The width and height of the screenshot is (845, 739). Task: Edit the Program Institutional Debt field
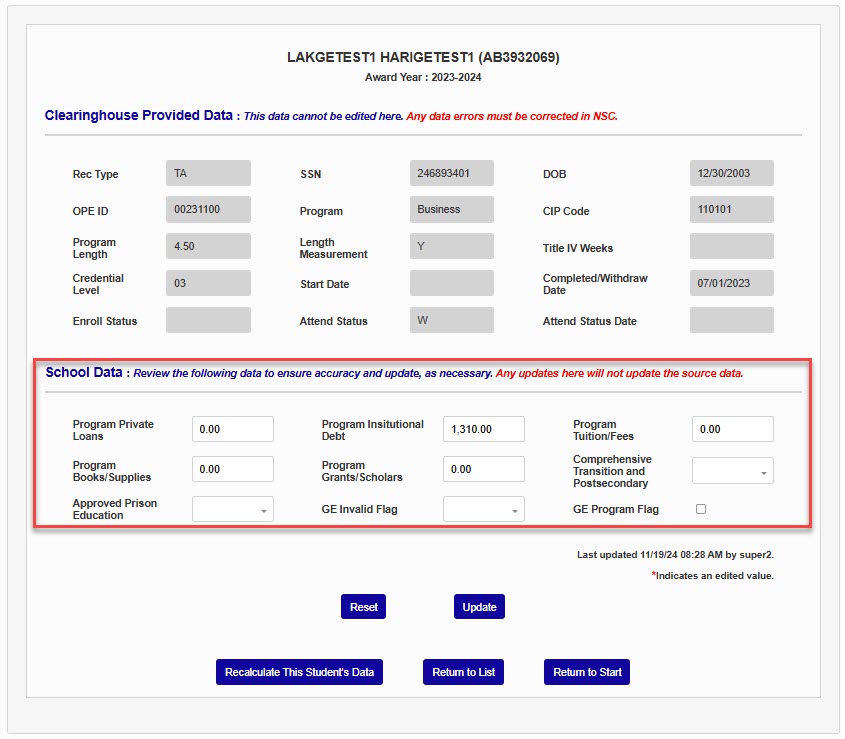point(483,429)
